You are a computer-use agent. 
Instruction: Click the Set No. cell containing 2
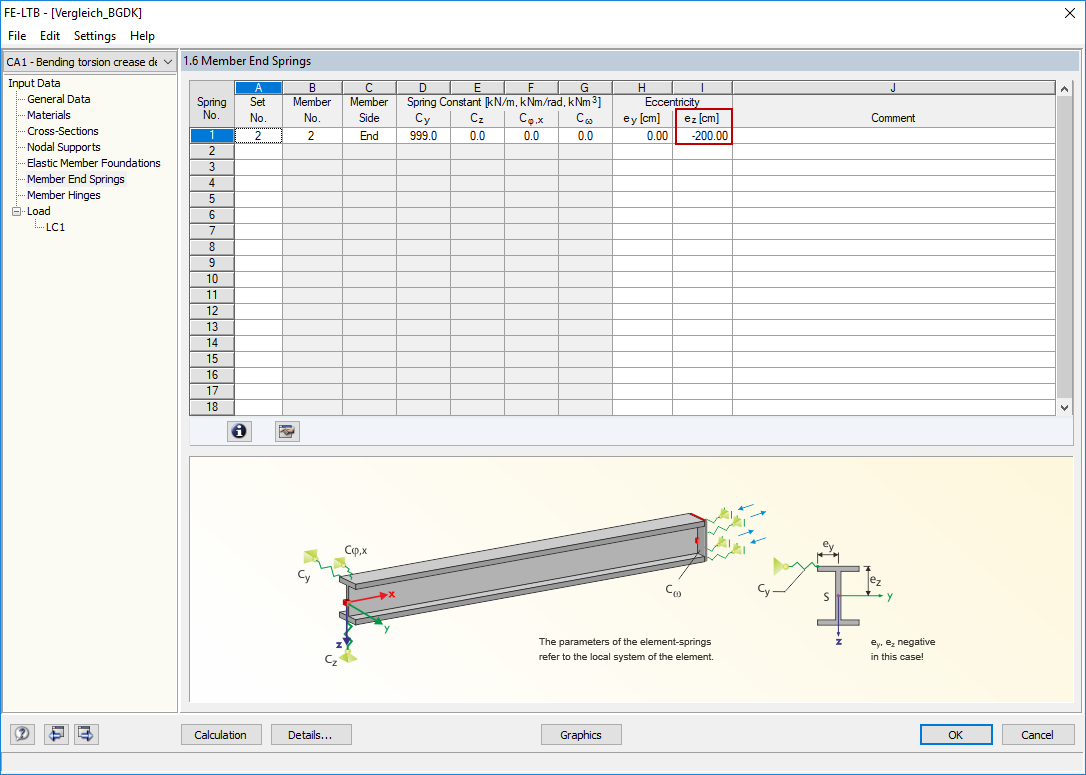258,136
